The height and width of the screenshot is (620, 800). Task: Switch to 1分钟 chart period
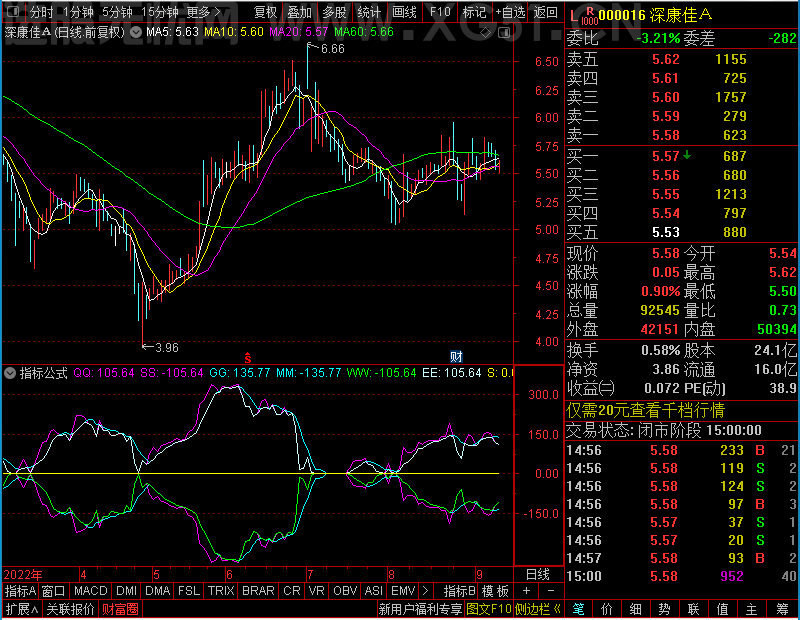point(78,11)
